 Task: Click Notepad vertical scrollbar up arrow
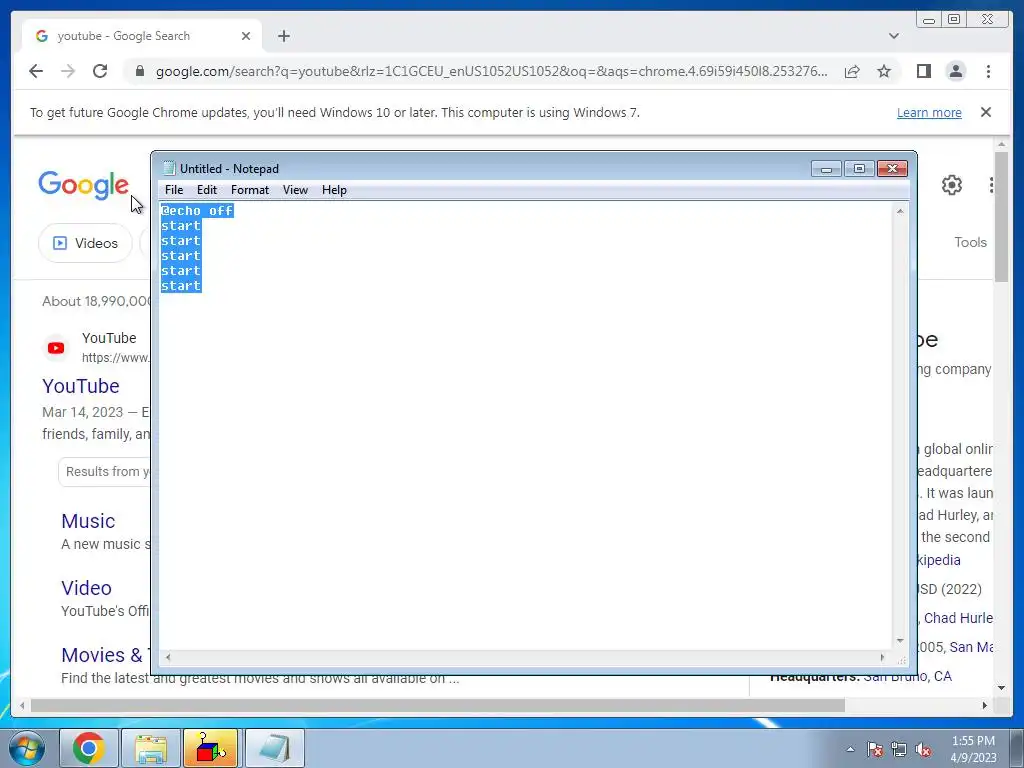click(900, 212)
